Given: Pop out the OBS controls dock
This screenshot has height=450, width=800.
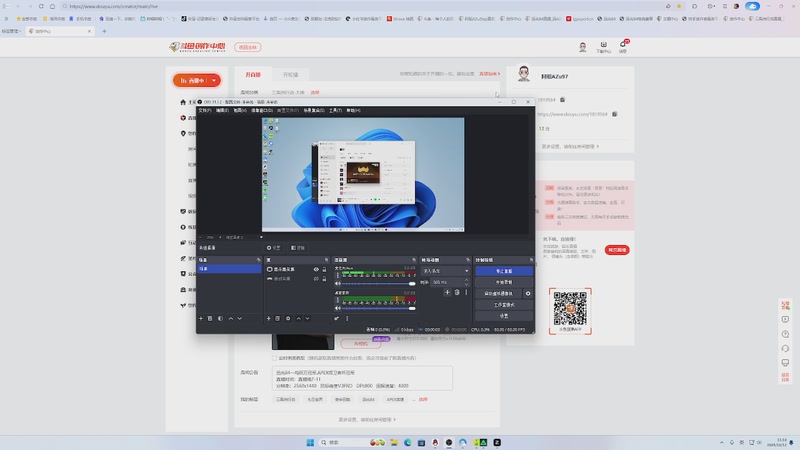Looking at the screenshot, I should point(531,260).
